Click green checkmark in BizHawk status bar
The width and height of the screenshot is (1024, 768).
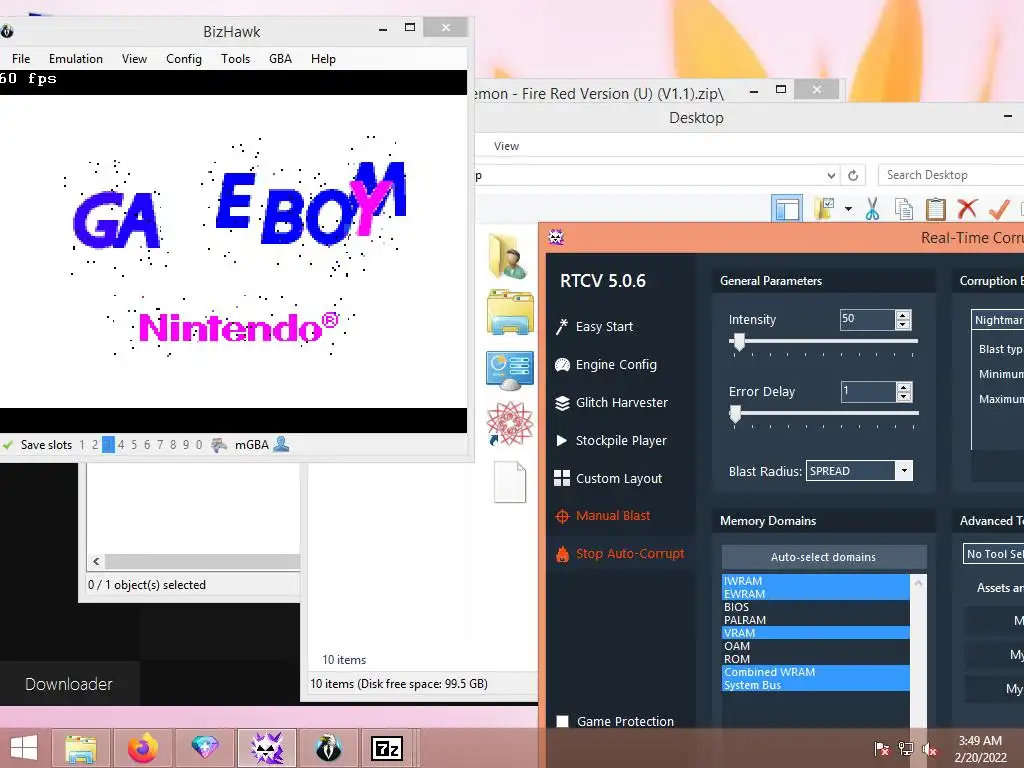[x=8, y=445]
